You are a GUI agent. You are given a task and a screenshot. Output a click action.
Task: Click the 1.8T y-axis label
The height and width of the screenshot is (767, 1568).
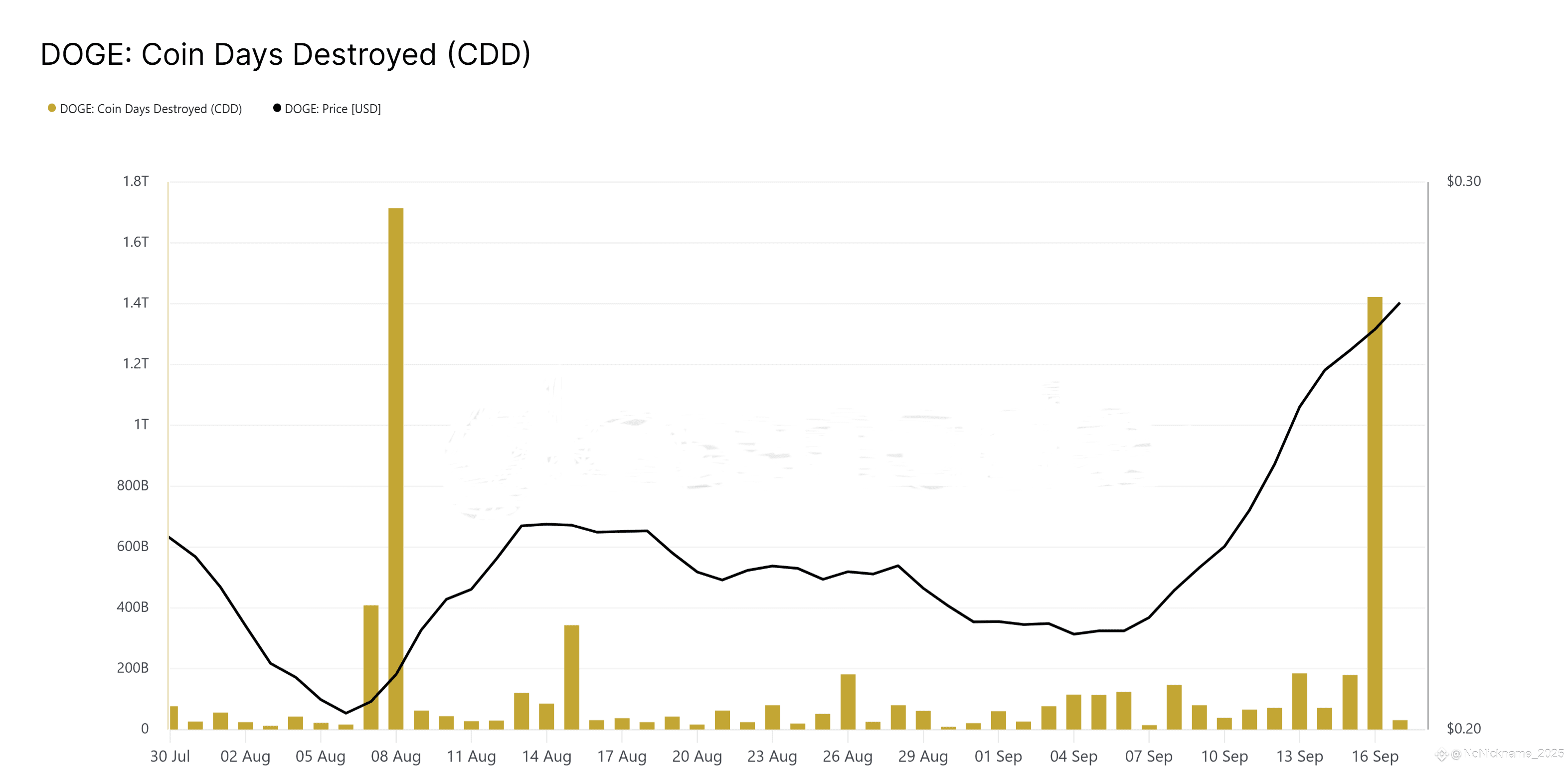click(x=136, y=181)
